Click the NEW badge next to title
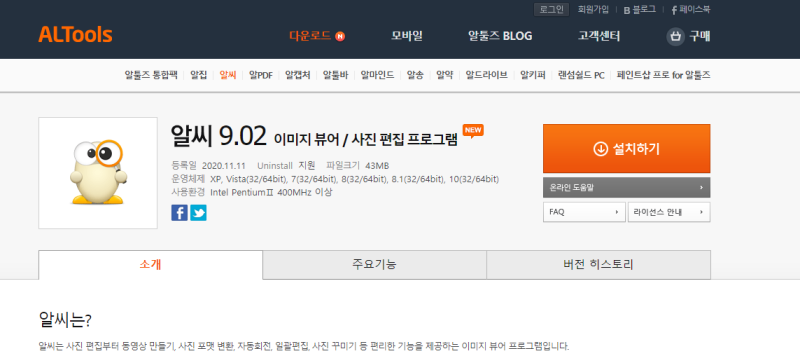 pyautogui.click(x=473, y=131)
